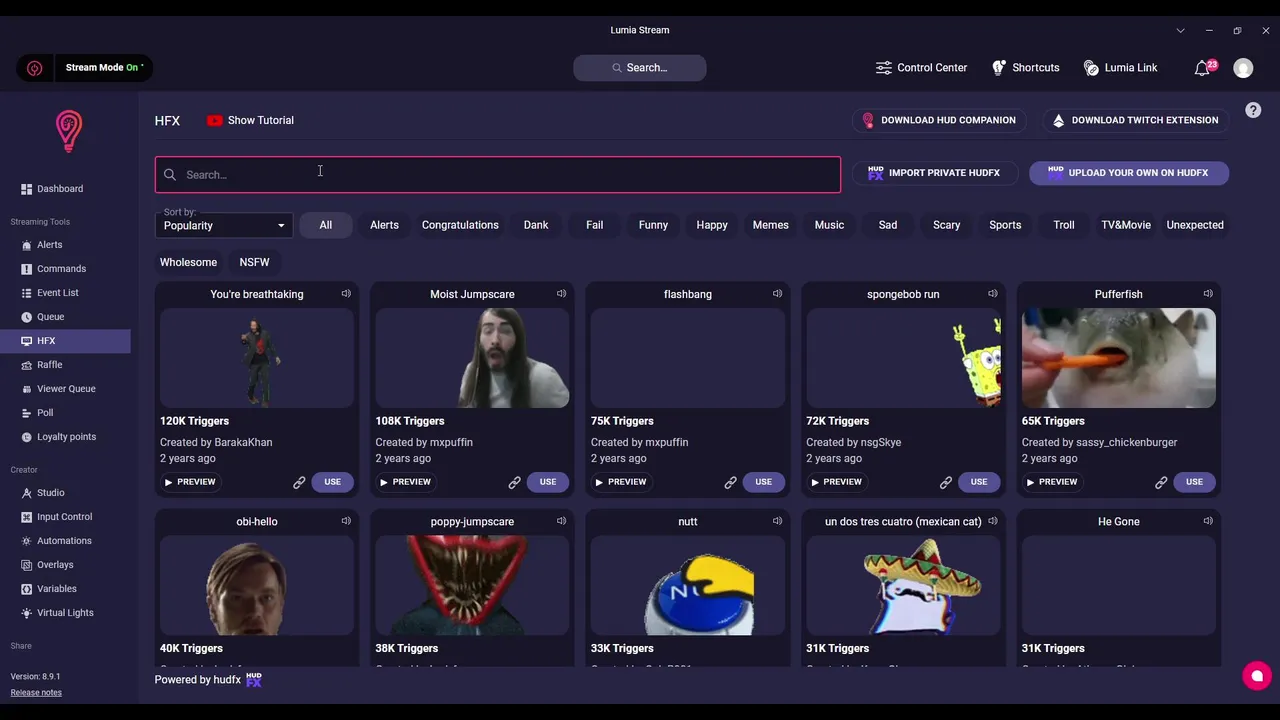Select the All category filter
This screenshot has height=720, width=1280.
[326, 225]
